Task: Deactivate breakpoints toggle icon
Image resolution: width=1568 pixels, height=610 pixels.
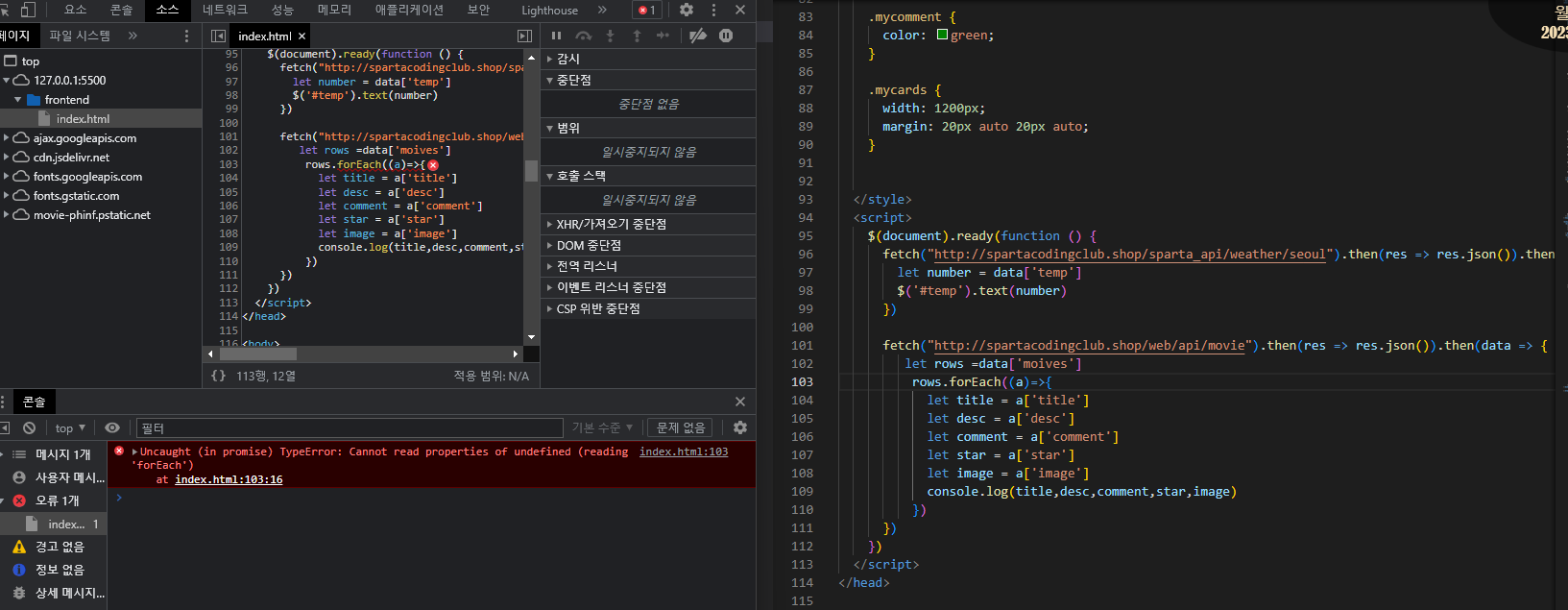Action: point(698,36)
